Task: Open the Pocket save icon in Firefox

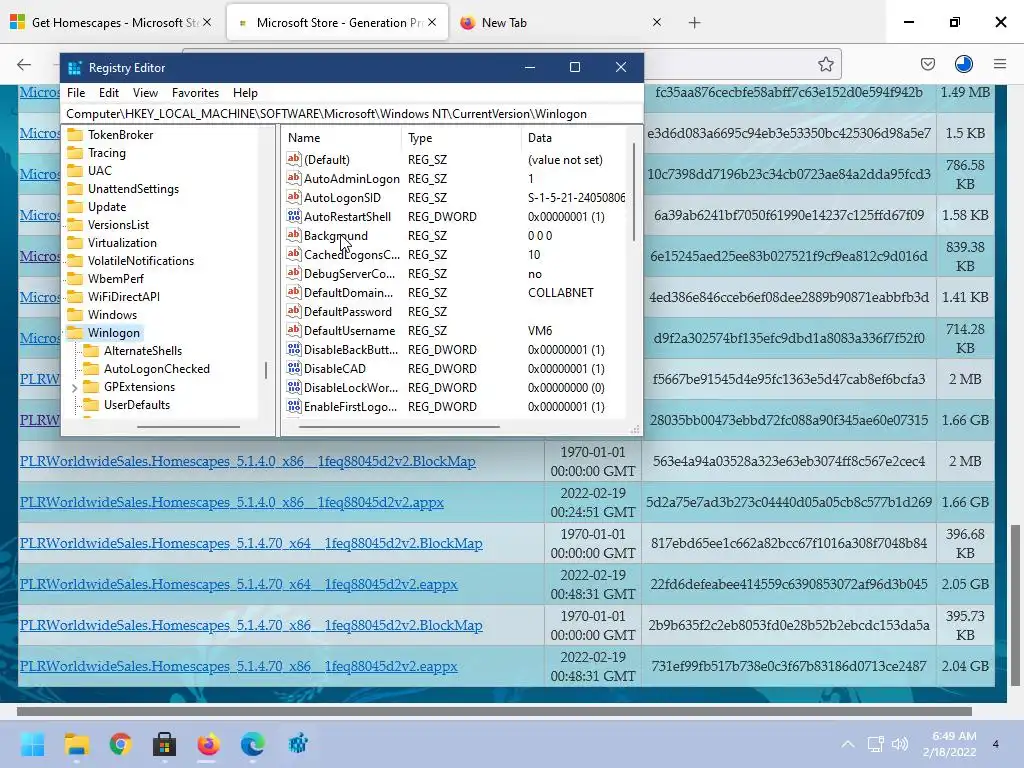Action: tap(927, 64)
